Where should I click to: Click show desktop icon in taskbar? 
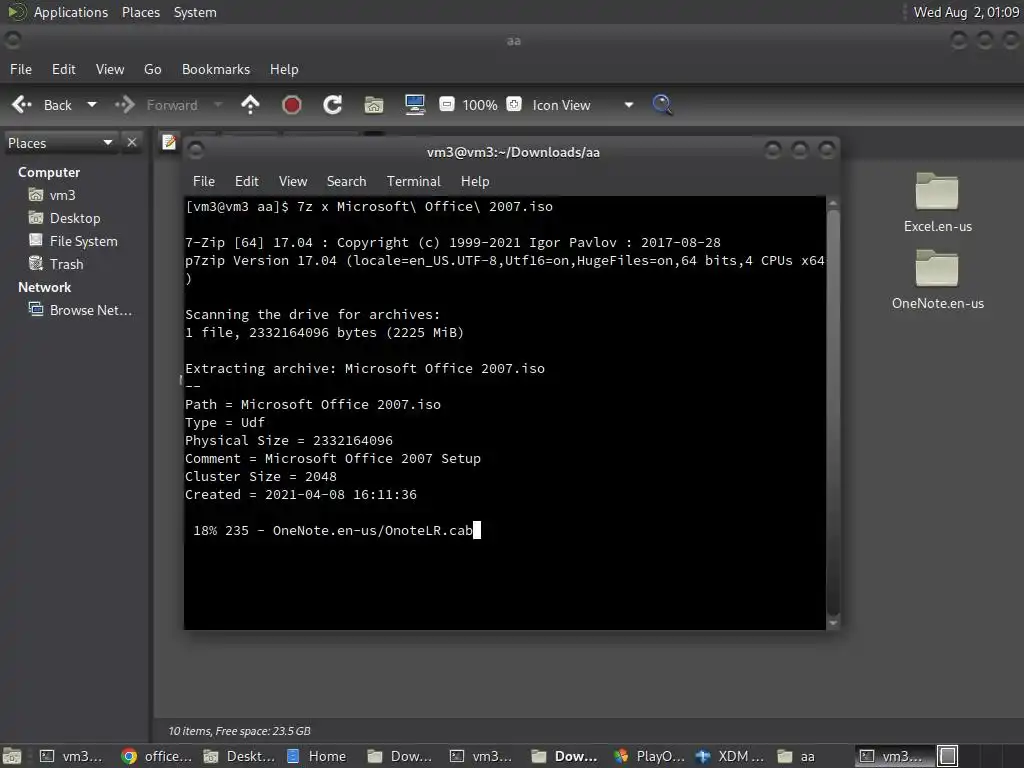click(x=12, y=756)
